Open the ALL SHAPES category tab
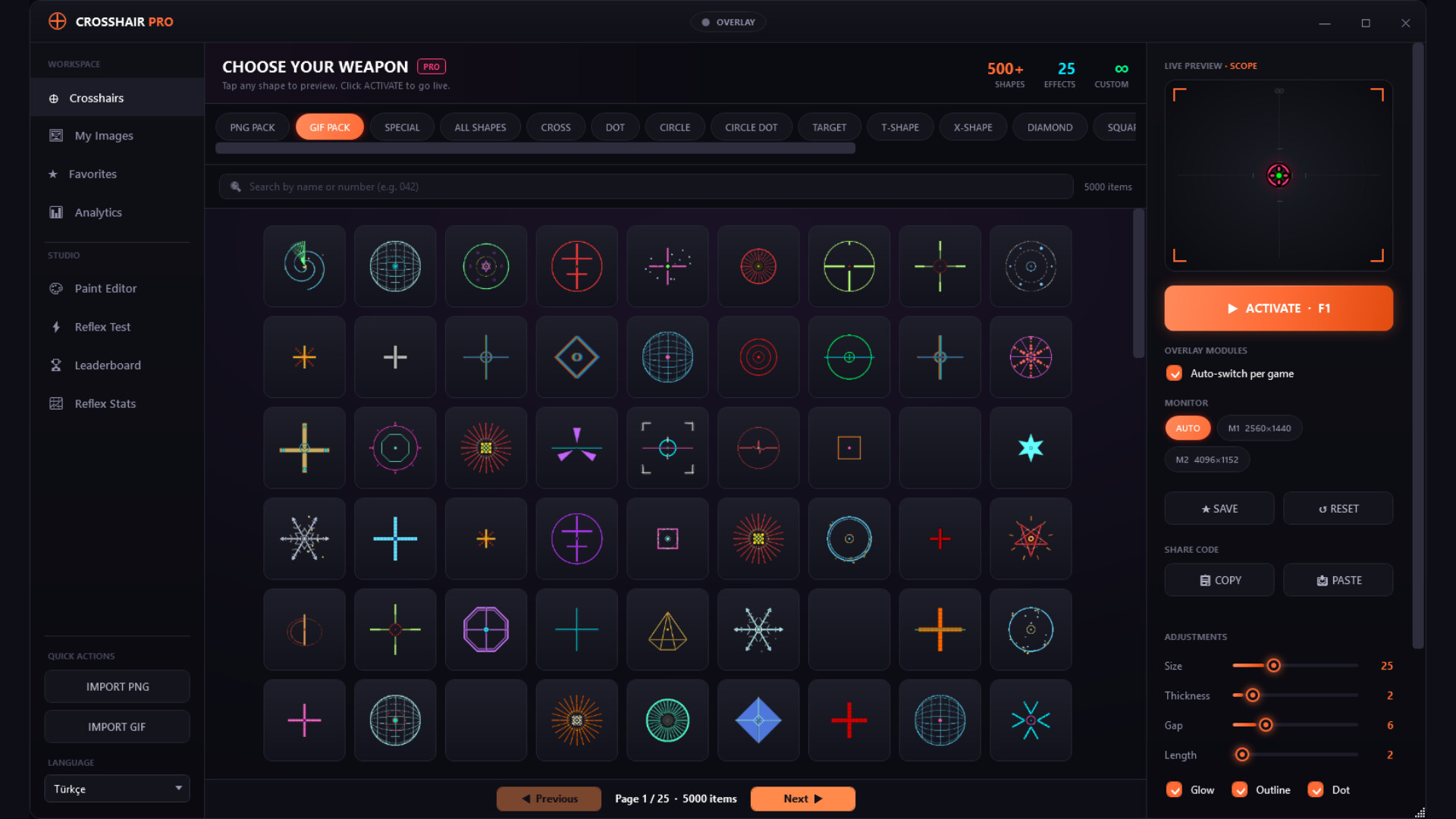The height and width of the screenshot is (819, 1456). pyautogui.click(x=480, y=127)
